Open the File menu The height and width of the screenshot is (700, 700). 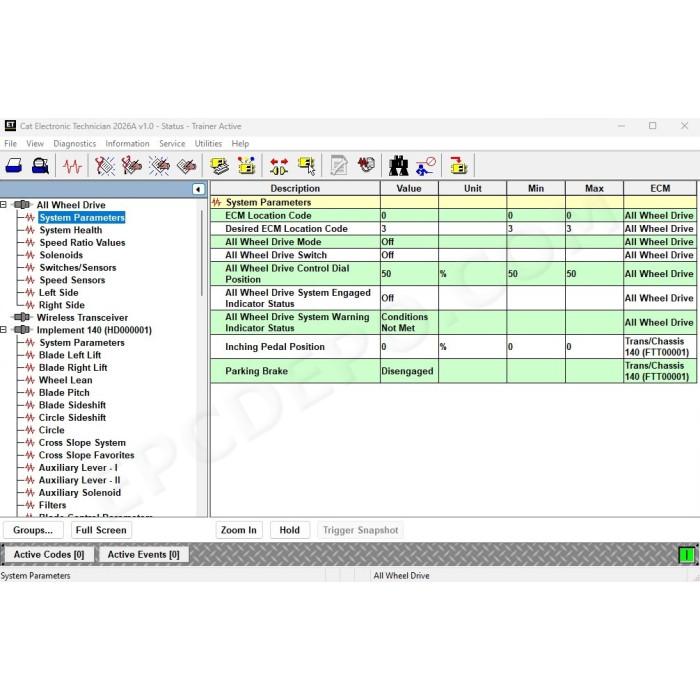[x=10, y=144]
